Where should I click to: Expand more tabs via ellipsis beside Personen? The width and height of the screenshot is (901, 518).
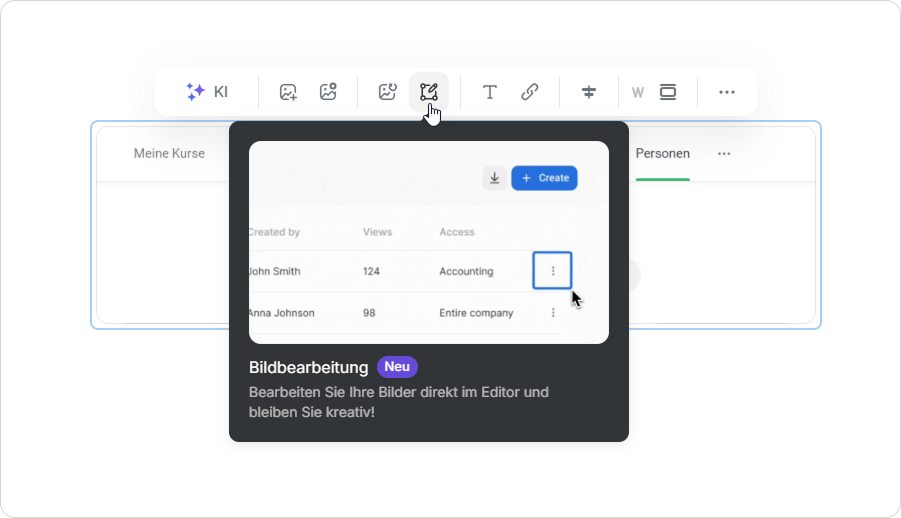[724, 153]
